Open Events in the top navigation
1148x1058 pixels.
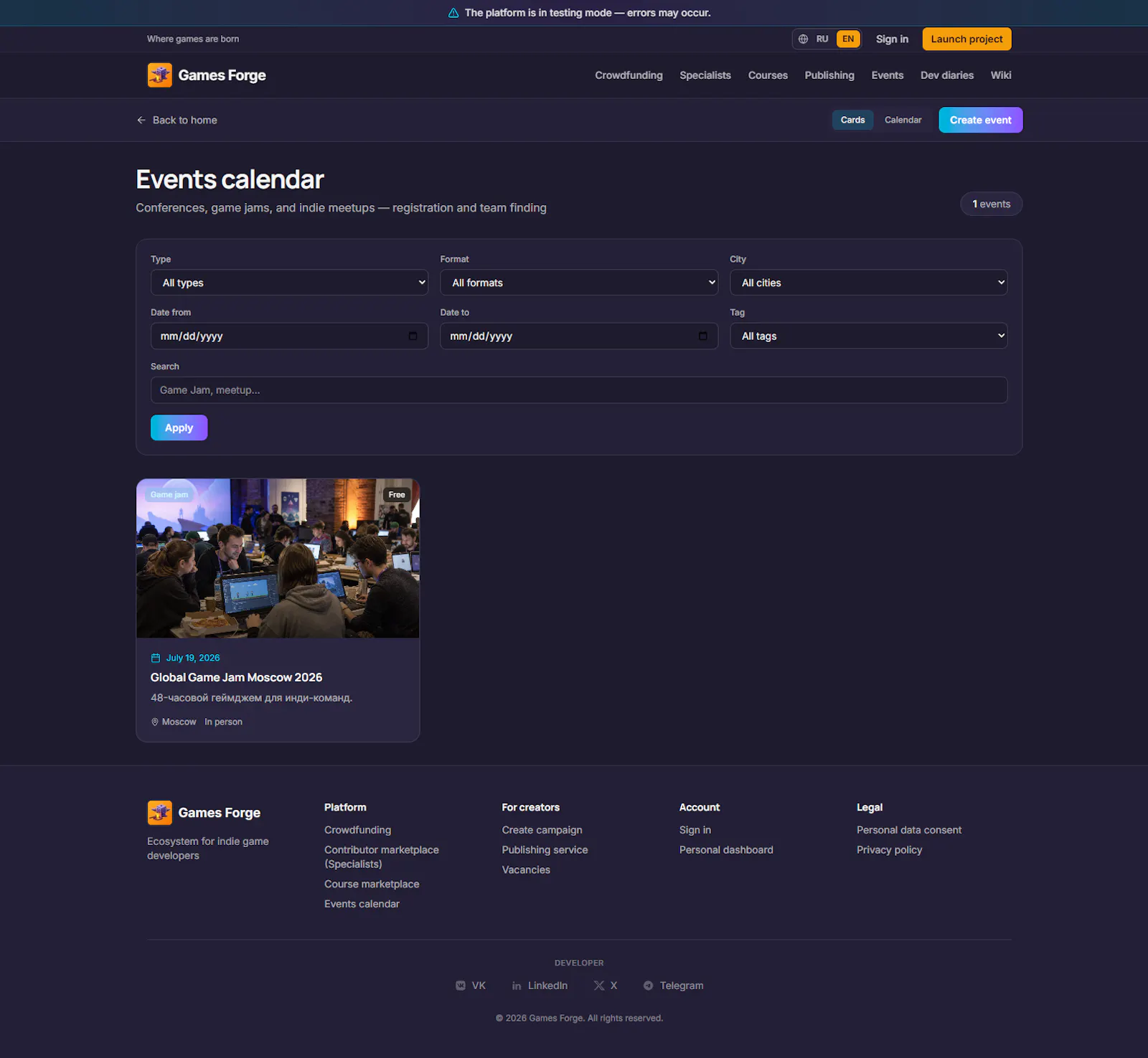888,75
